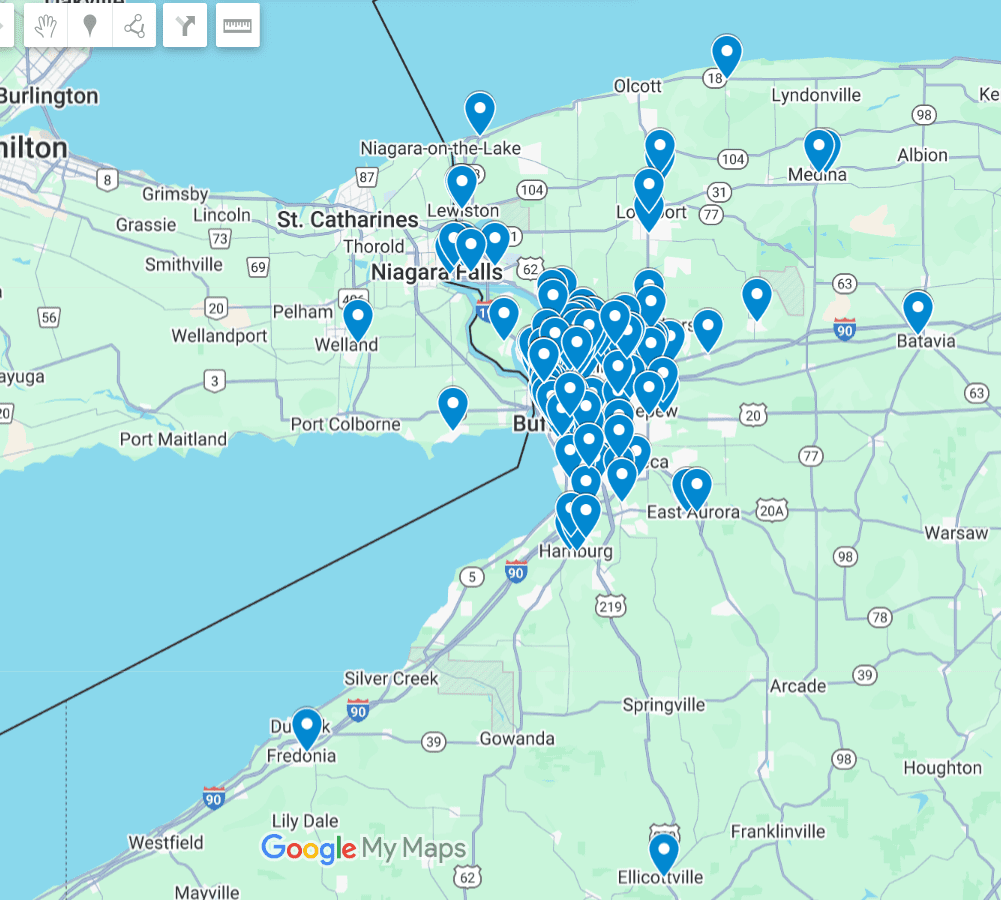Choose the Add marker tool
1001x900 pixels.
(90, 26)
